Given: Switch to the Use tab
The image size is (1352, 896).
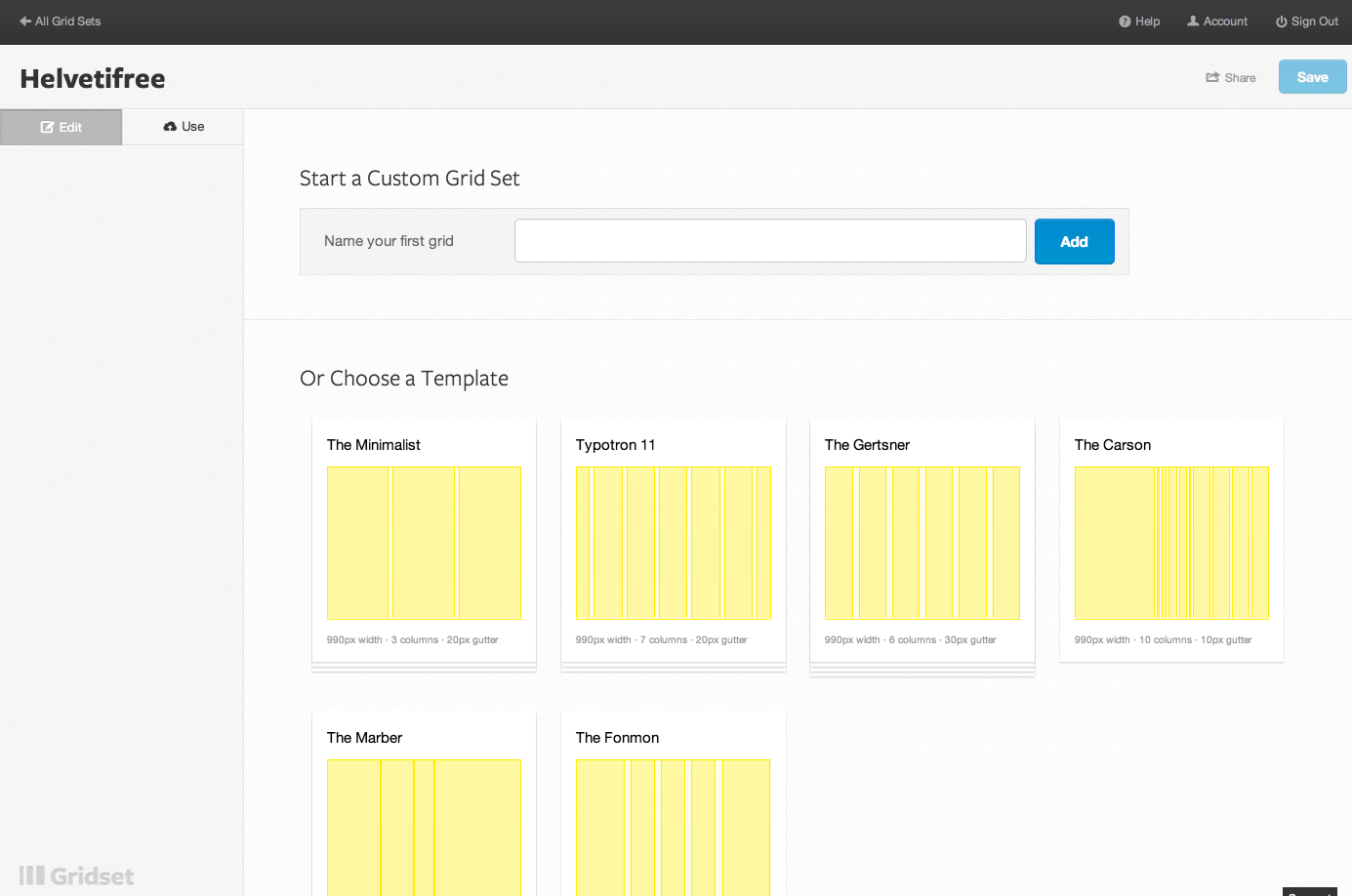Looking at the screenshot, I should 184,127.
